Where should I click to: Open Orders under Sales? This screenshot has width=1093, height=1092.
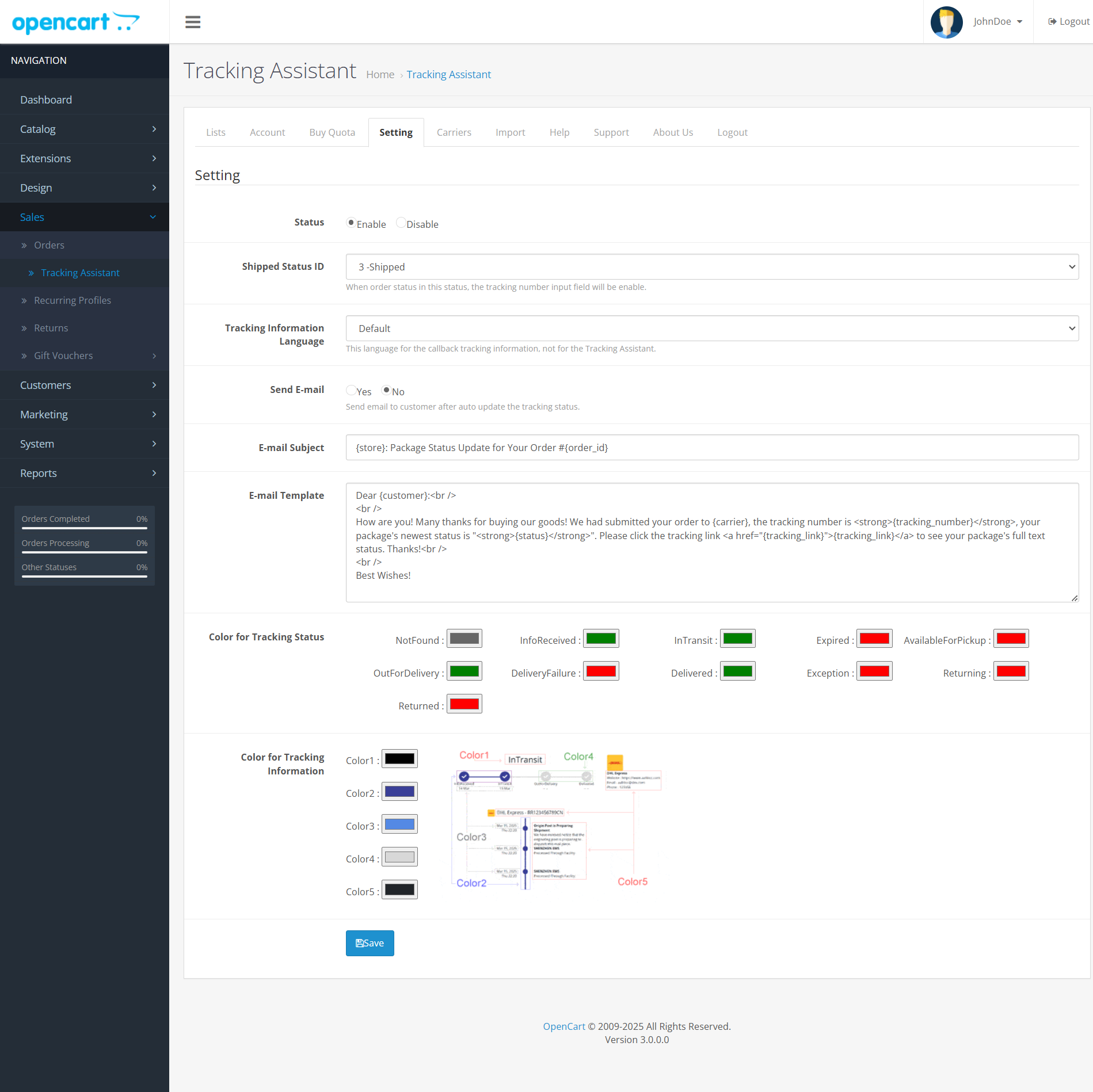coord(85,245)
